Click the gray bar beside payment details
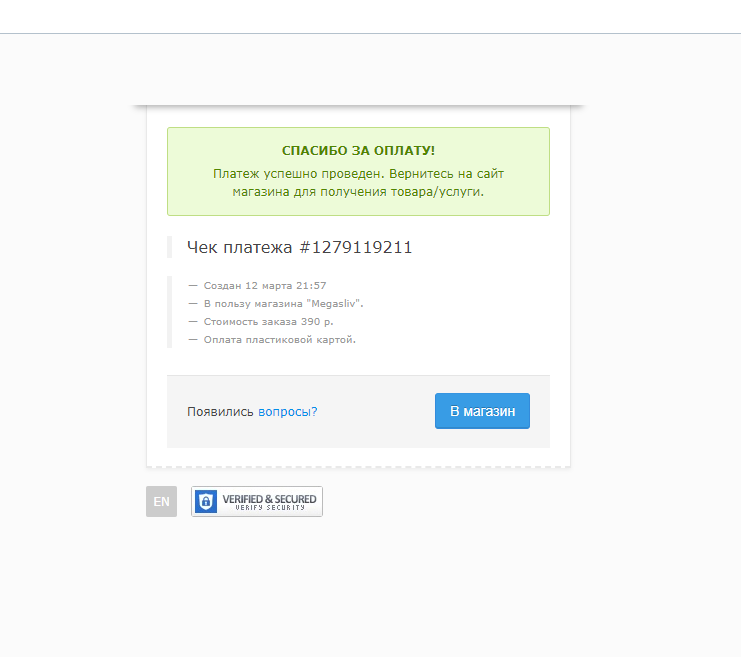This screenshot has width=741, height=657. pos(170,312)
